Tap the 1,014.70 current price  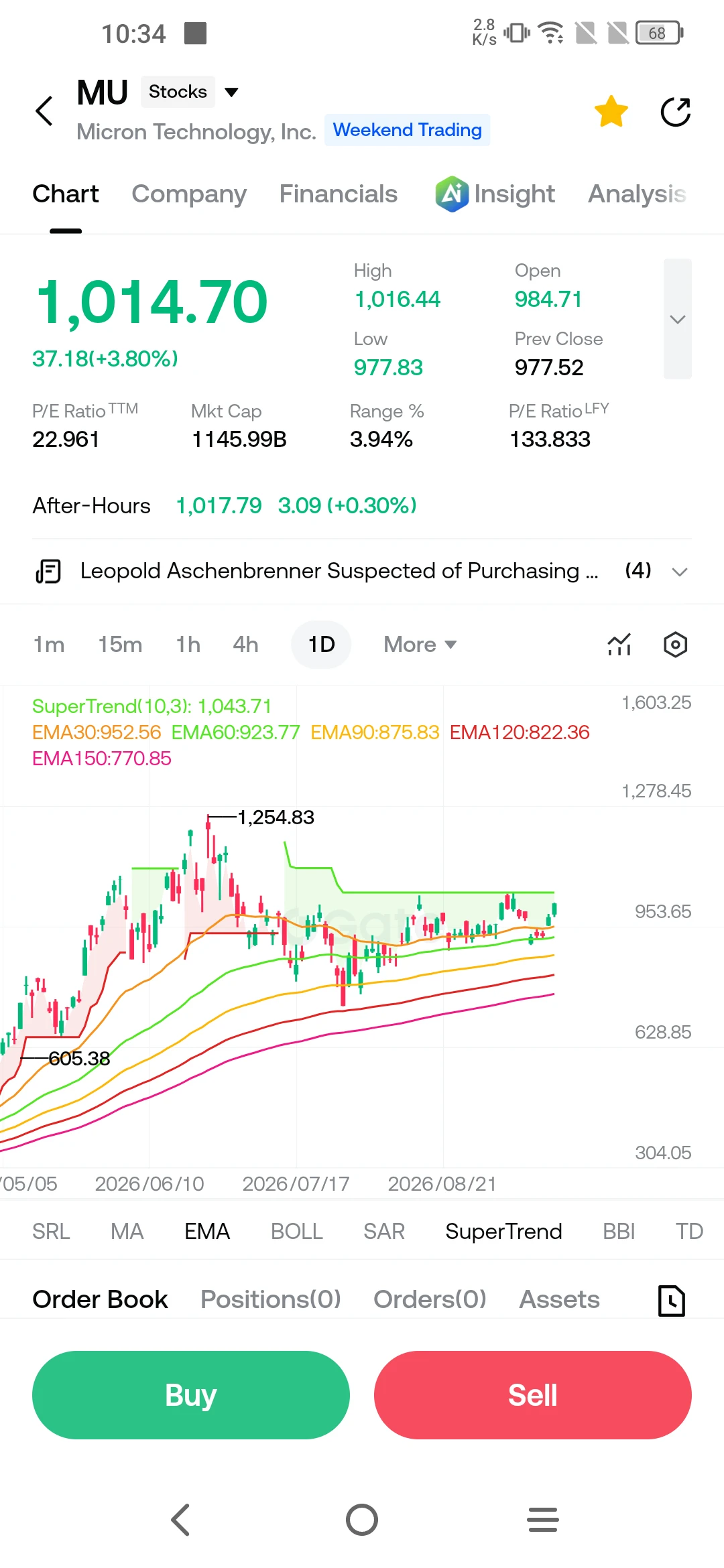[152, 302]
